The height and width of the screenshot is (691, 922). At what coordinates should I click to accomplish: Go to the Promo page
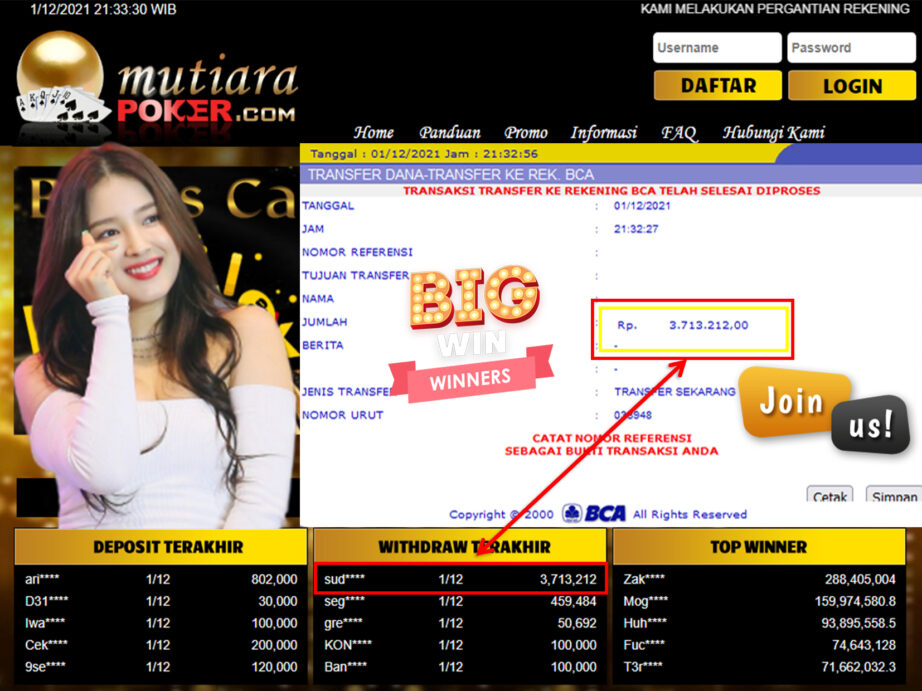click(525, 132)
